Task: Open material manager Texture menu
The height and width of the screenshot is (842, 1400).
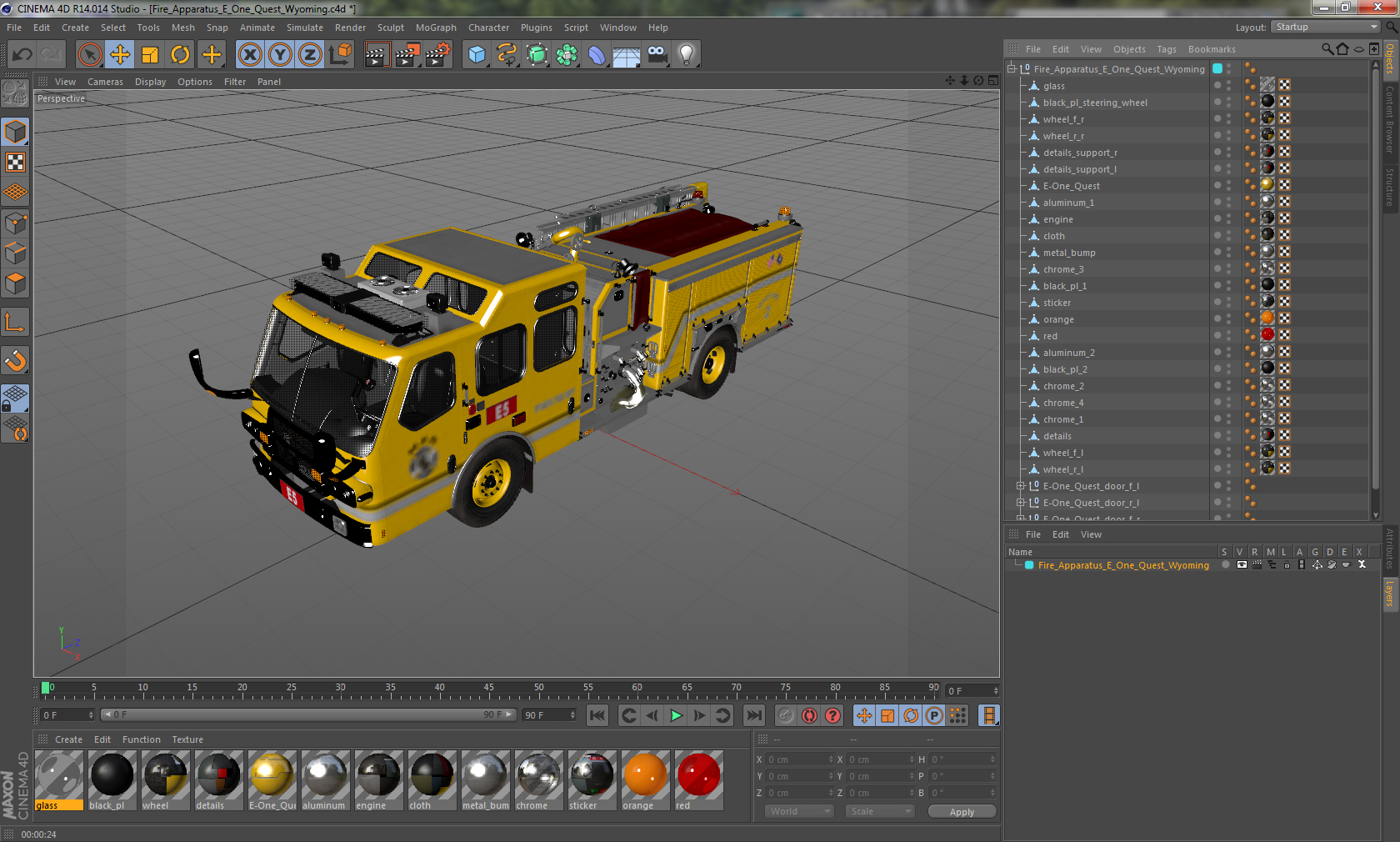Action: 187,739
